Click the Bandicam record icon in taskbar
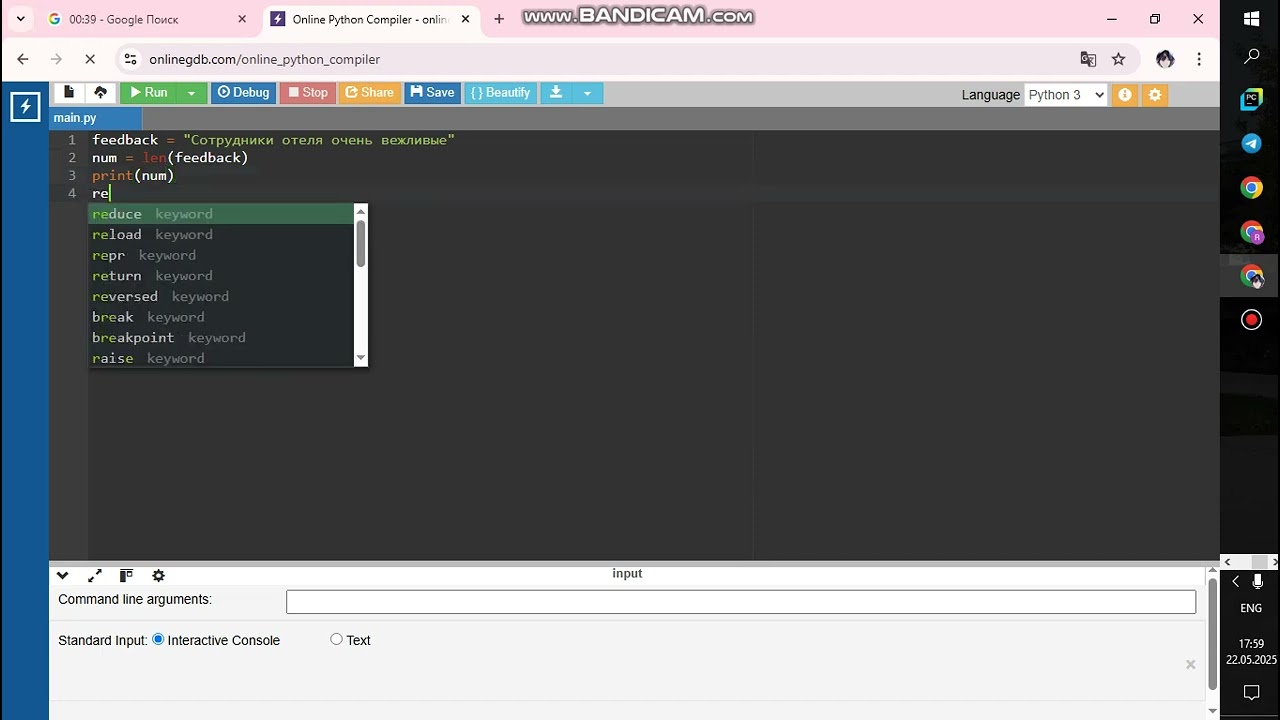1280x720 pixels. tap(1251, 320)
